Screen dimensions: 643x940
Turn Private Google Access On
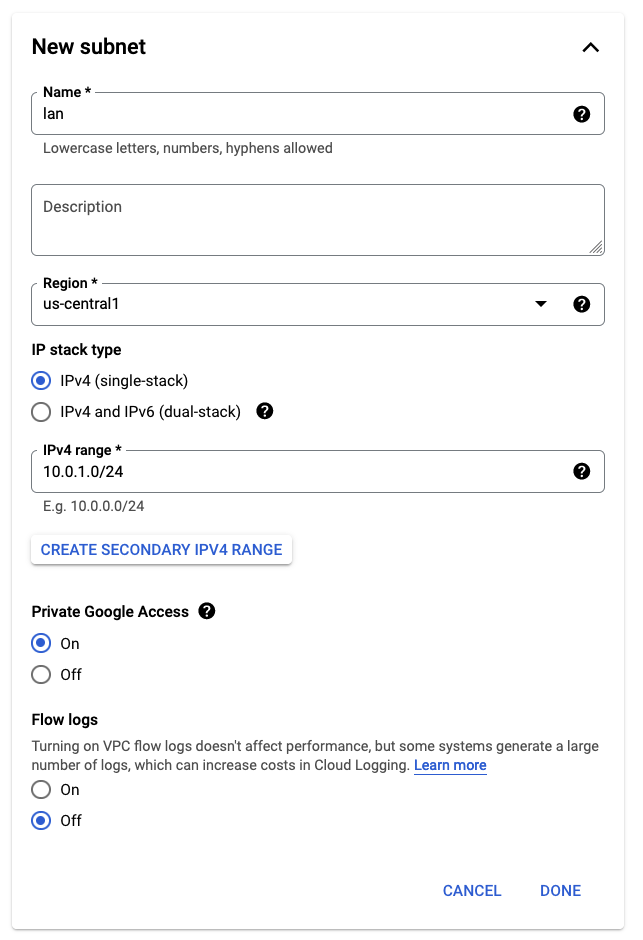point(41,643)
